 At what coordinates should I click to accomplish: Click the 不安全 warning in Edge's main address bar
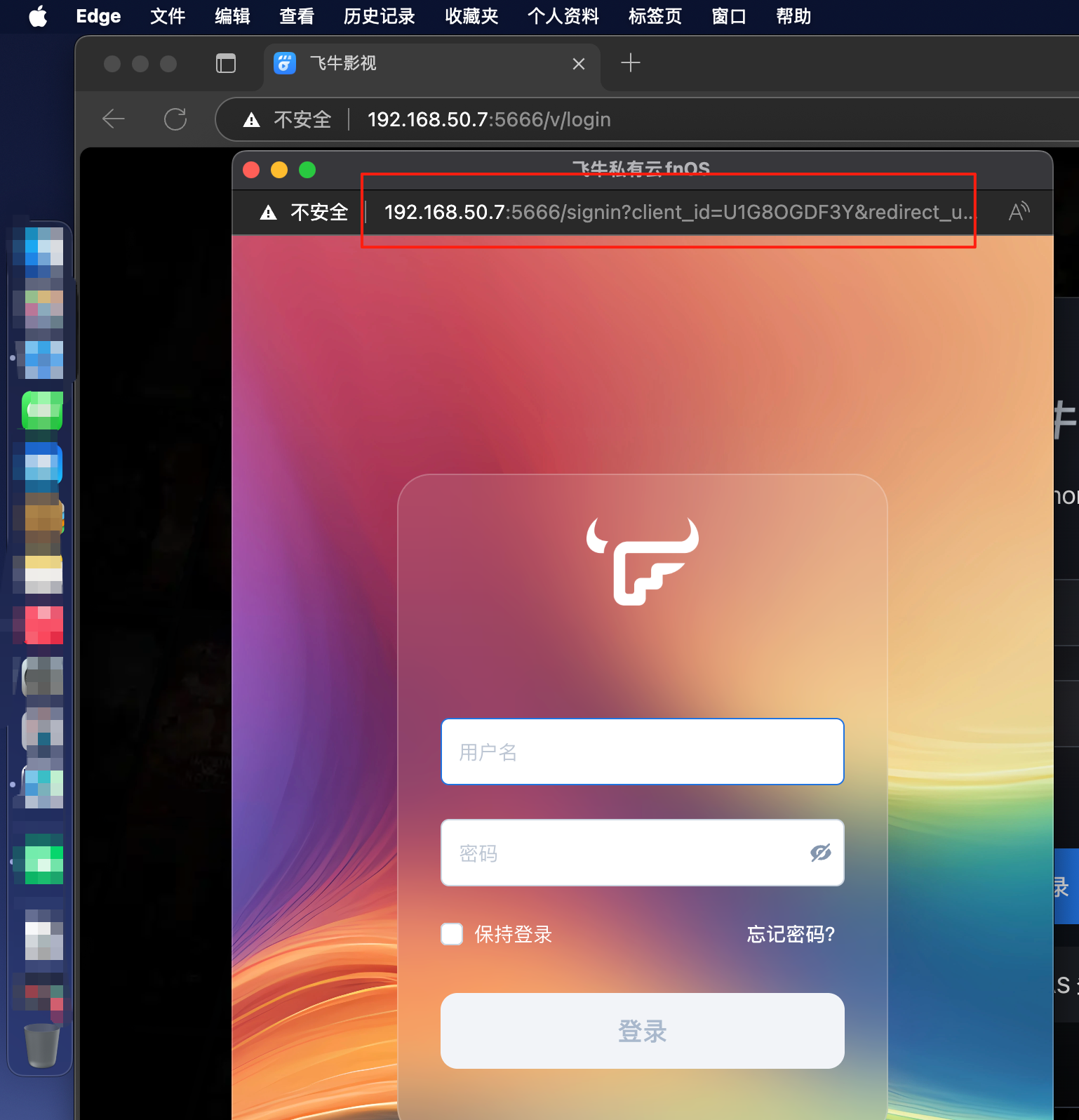point(287,120)
